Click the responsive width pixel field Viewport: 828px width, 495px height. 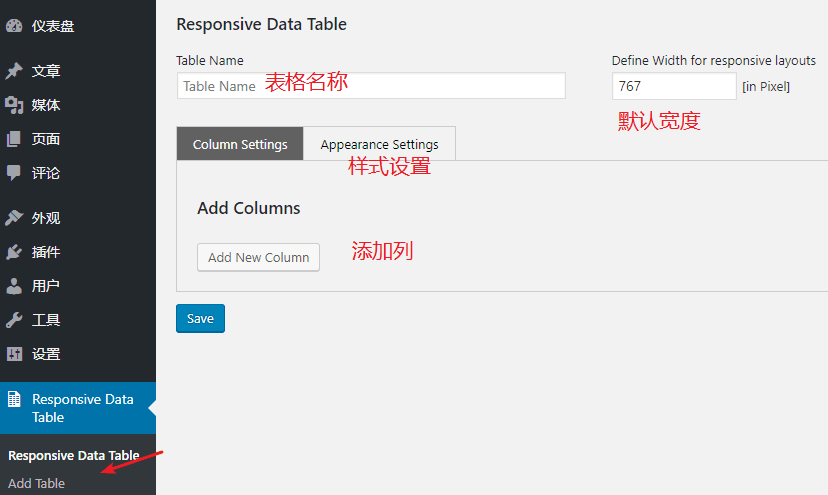coord(673,86)
